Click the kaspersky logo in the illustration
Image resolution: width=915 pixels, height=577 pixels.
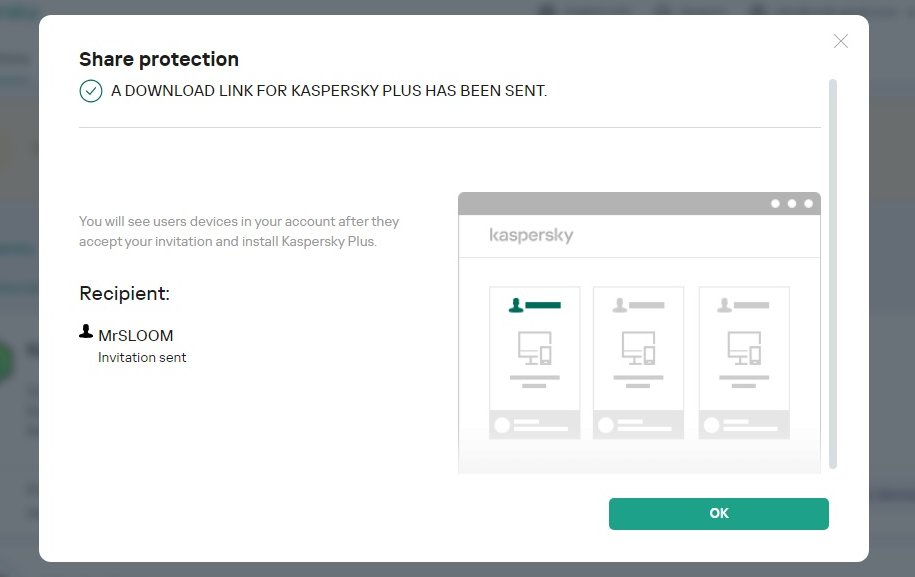pos(531,236)
